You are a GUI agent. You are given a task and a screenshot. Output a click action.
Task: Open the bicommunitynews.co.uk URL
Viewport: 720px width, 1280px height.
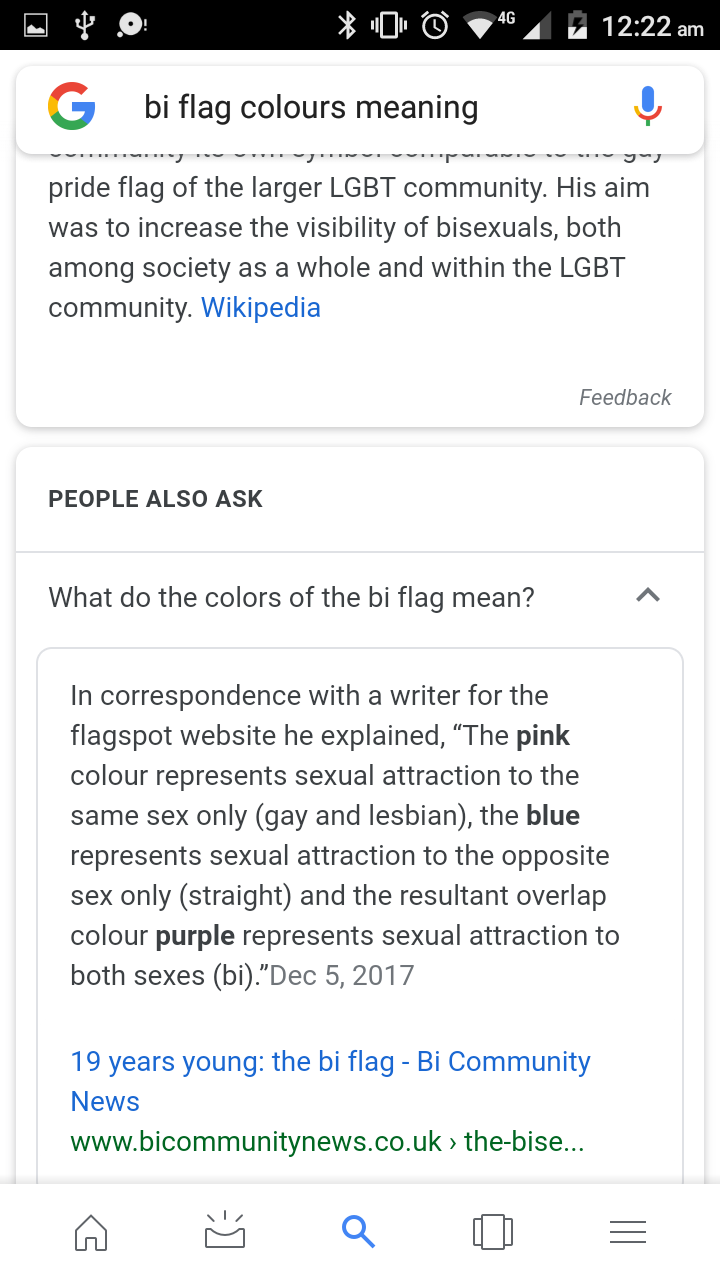327,1142
